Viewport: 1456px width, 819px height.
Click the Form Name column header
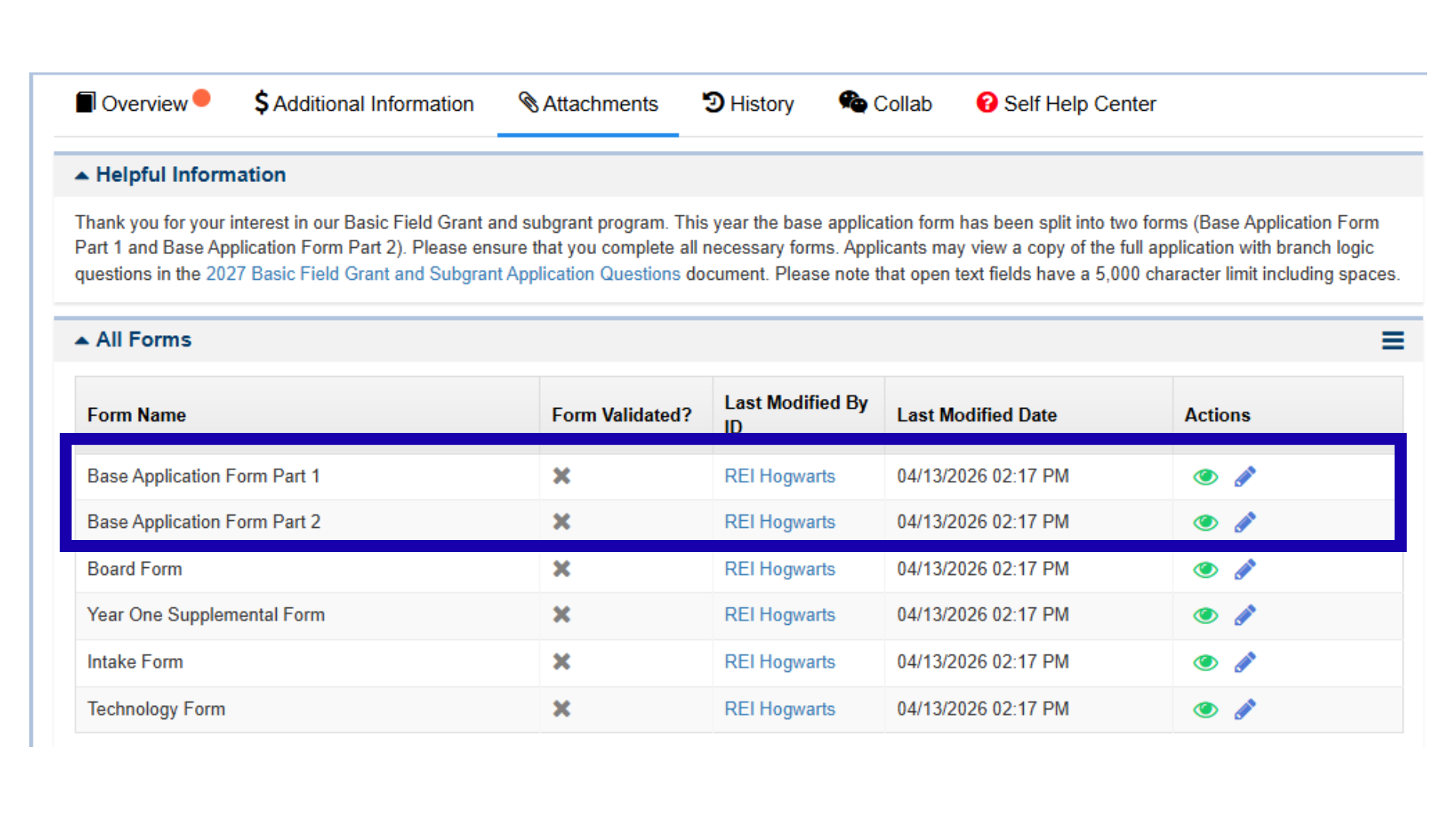[136, 415]
